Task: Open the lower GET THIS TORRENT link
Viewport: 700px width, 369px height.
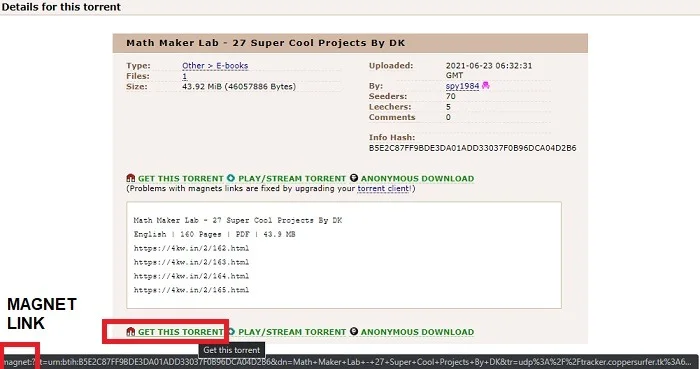Action: 180,332
